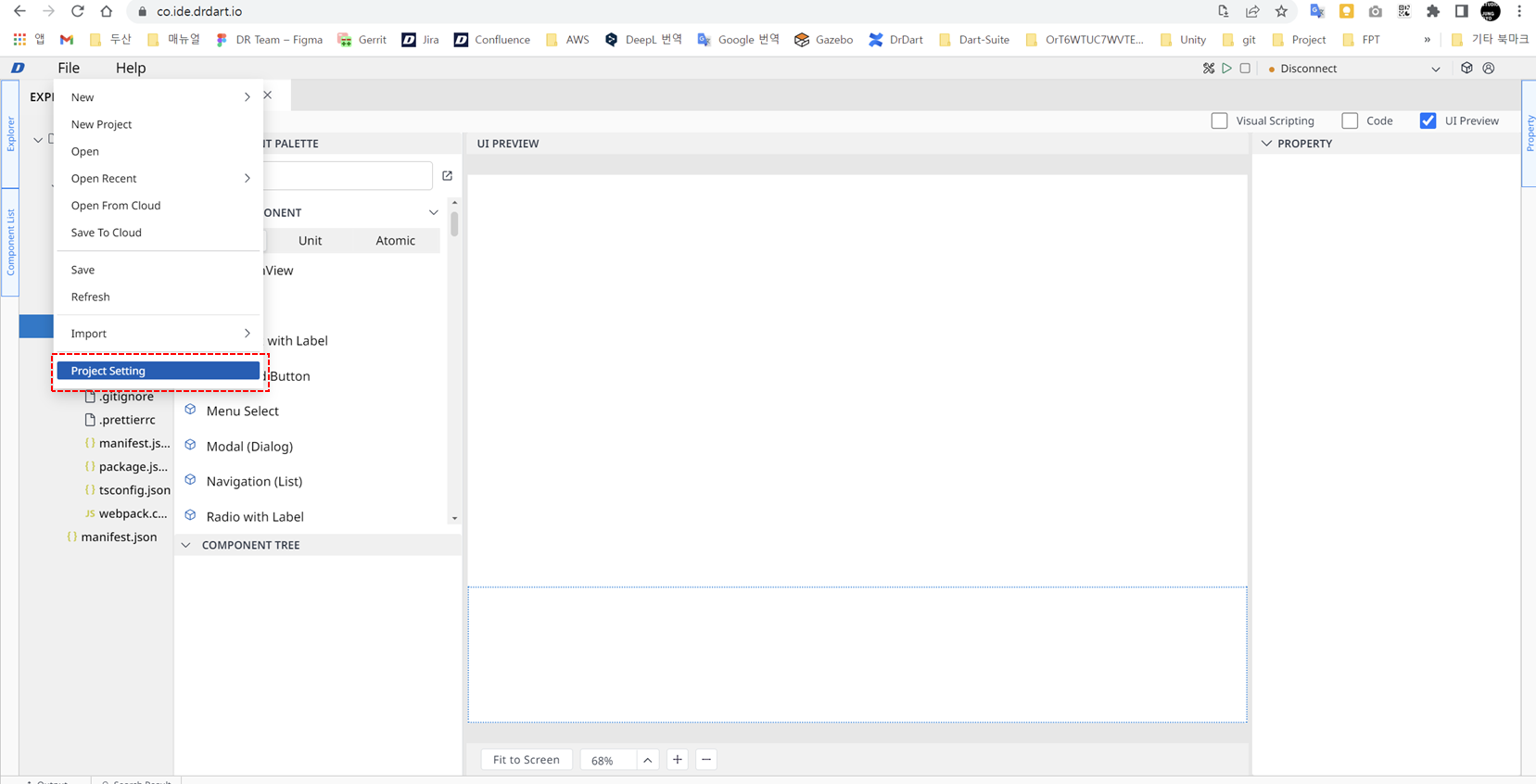This screenshot has height=784, width=1536.
Task: Click the pop-out icon beside palette search
Action: pos(448,176)
